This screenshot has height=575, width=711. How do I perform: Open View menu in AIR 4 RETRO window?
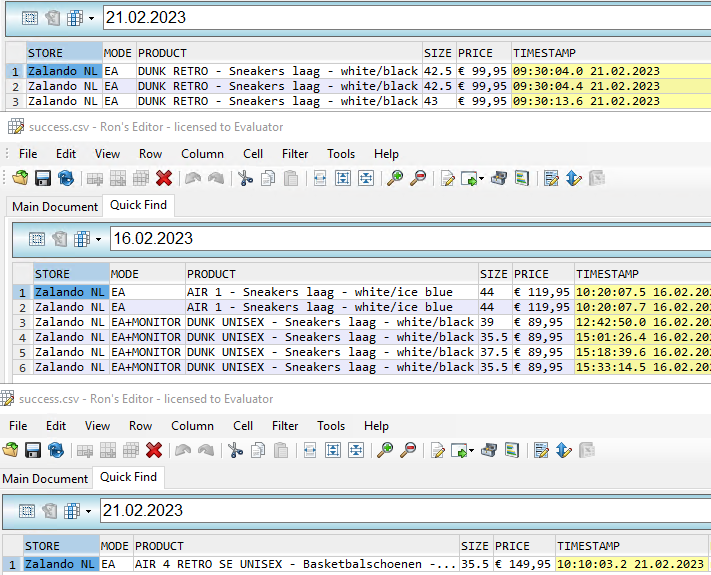coord(97,426)
